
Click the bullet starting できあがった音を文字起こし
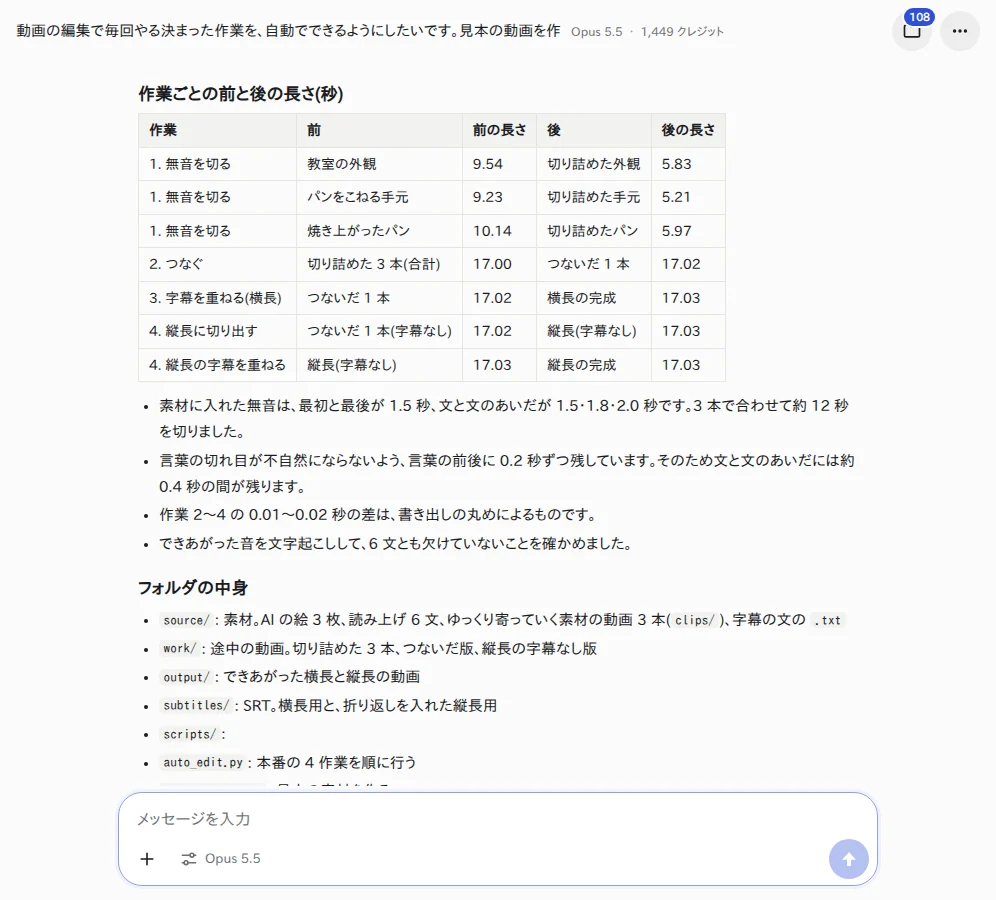pyautogui.click(x=396, y=543)
